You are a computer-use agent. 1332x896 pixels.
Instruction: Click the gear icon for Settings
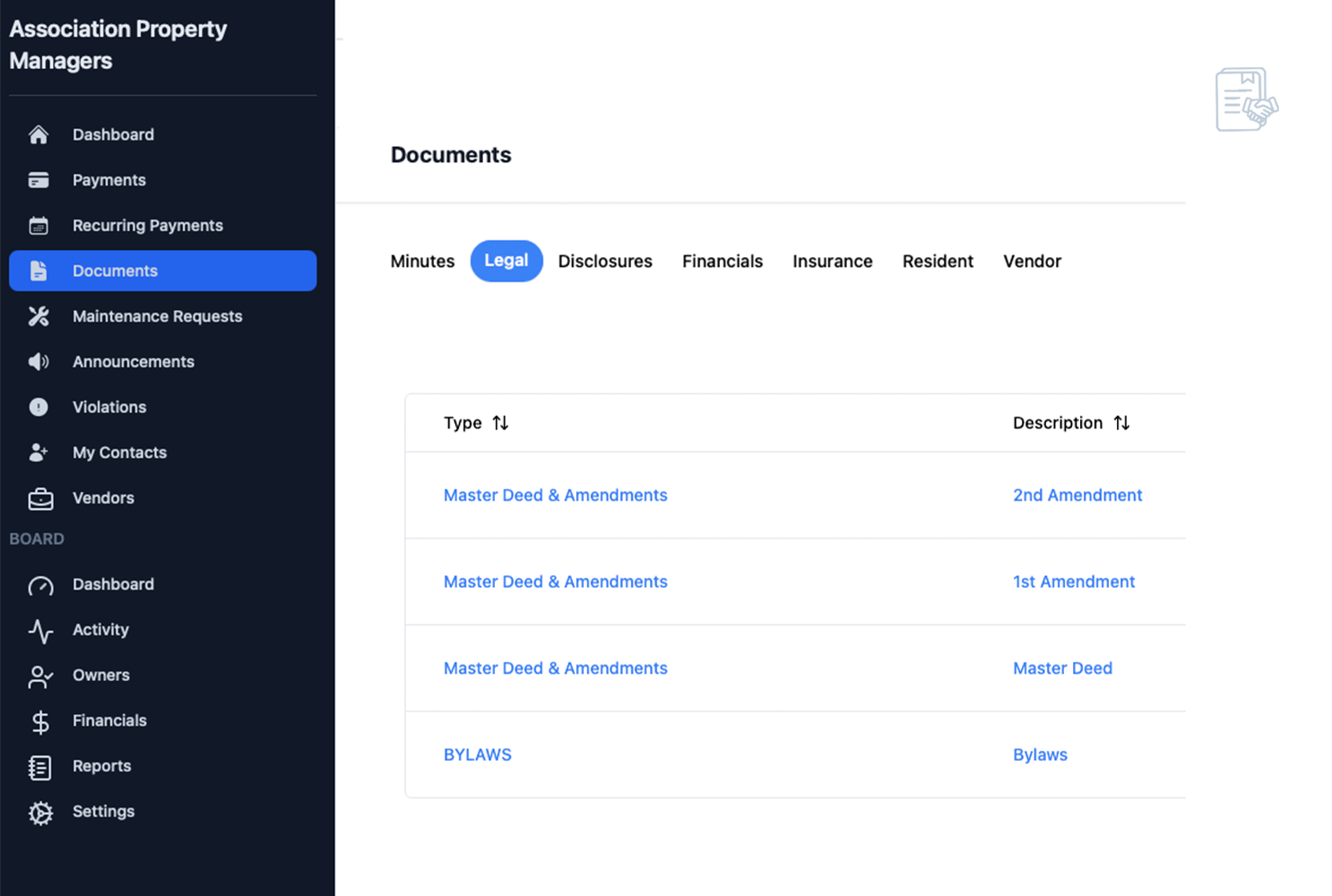pos(40,813)
